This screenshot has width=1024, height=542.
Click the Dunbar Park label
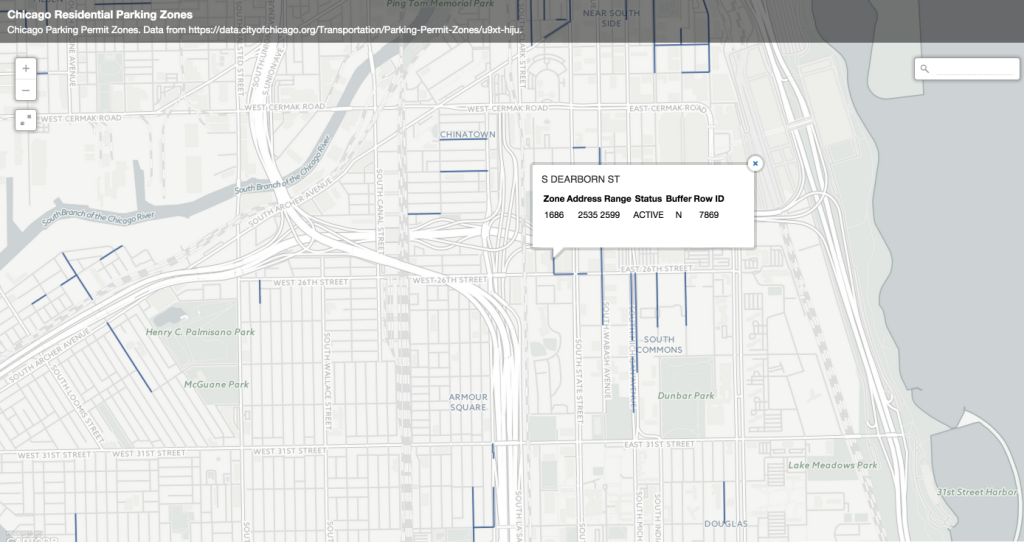coord(686,396)
